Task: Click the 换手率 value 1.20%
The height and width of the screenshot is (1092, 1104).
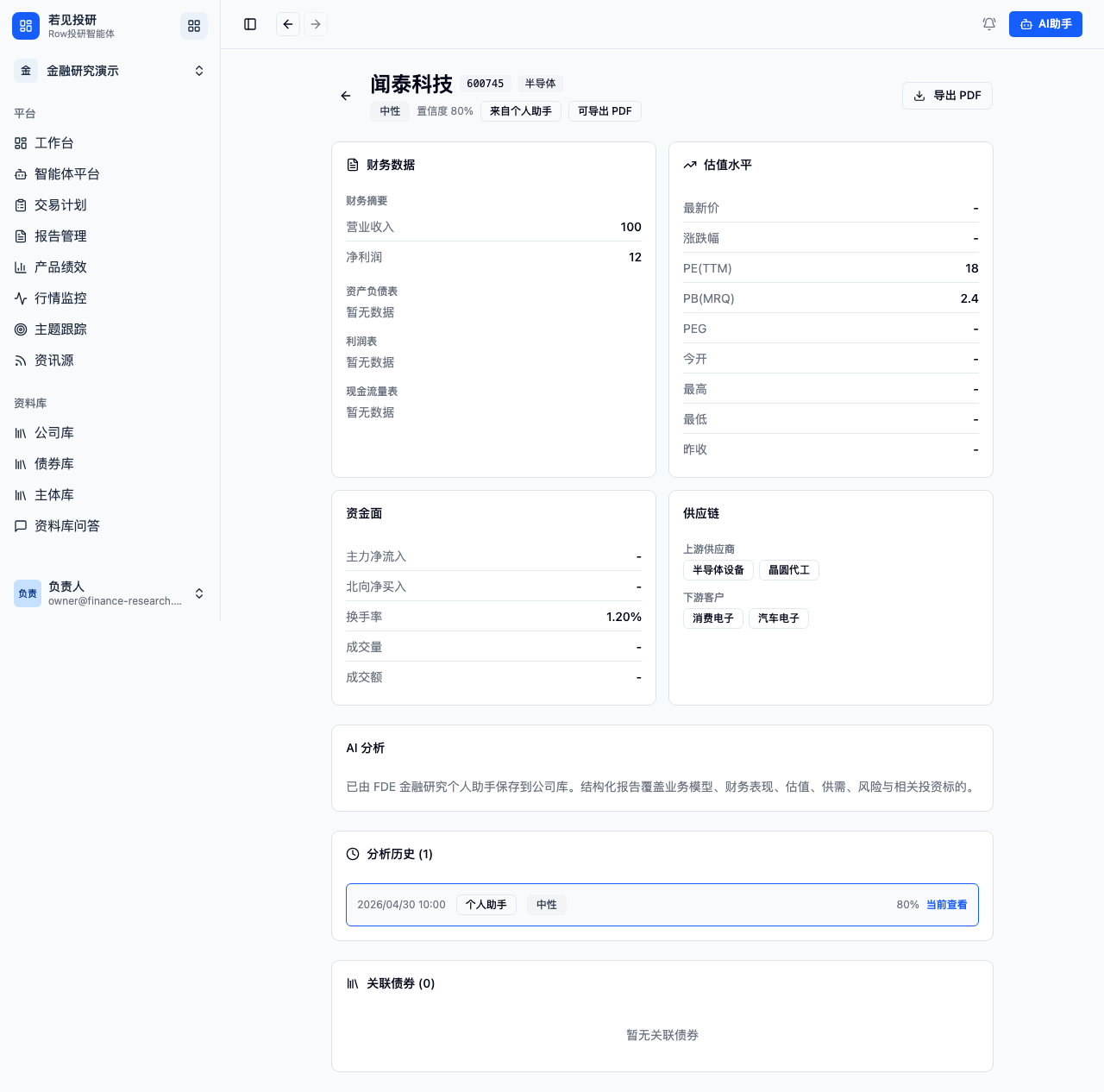Action: click(624, 617)
